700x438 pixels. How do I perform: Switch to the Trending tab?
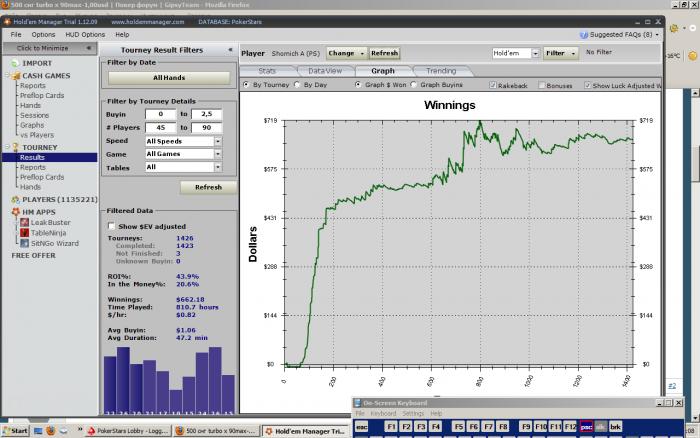point(440,71)
